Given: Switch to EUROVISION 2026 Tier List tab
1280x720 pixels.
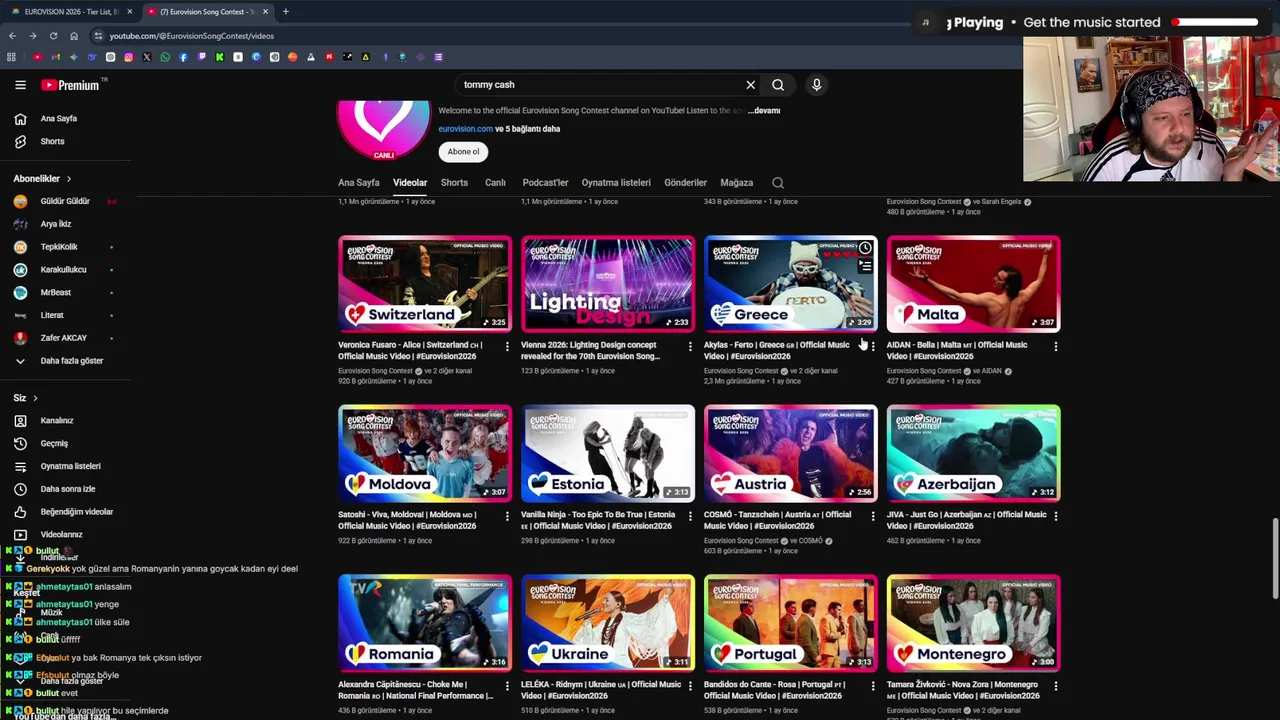Looking at the screenshot, I should click(70, 12).
